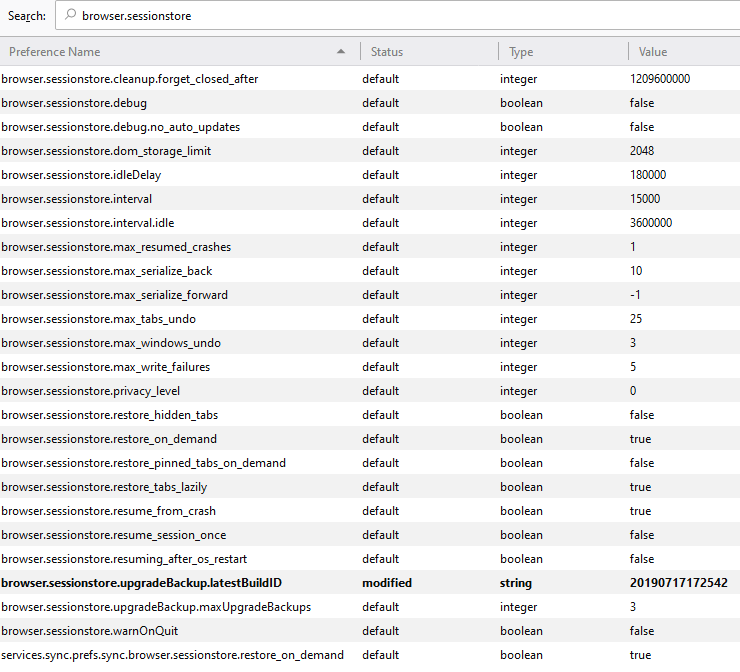Screen dimensions: 740x672
Task: Click value 0 of privacy_level row
Action: coord(633,391)
